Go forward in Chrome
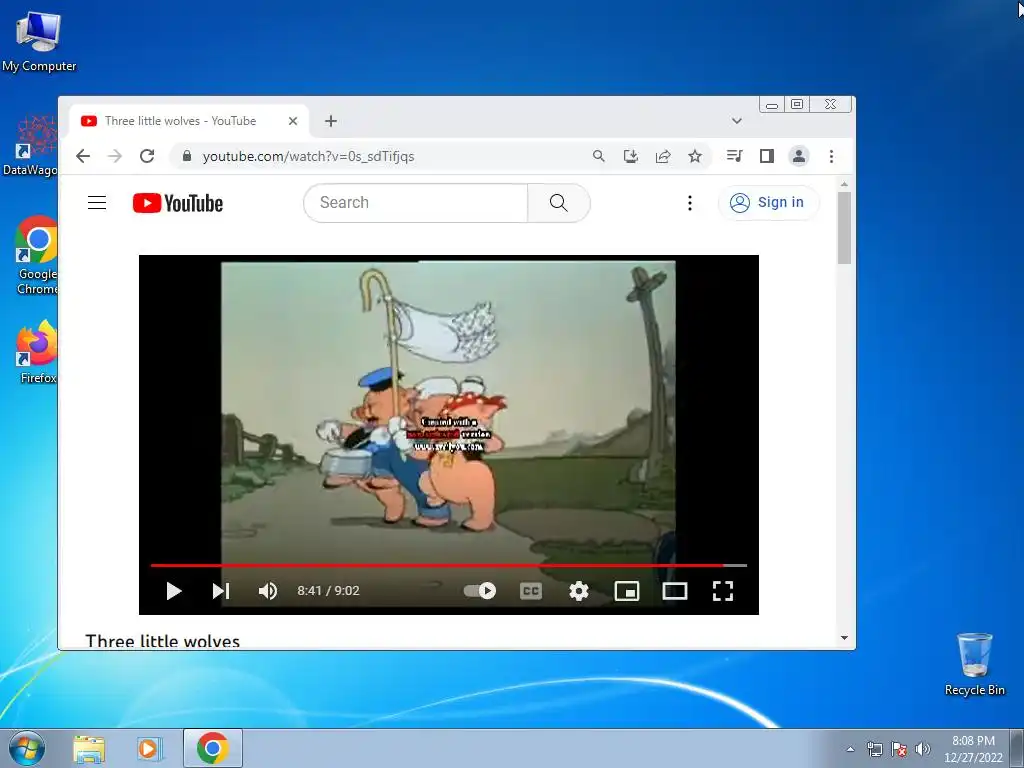 click(115, 156)
